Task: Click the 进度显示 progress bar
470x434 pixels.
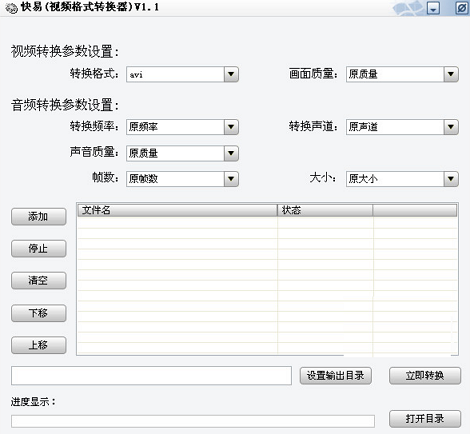Action: (193, 421)
